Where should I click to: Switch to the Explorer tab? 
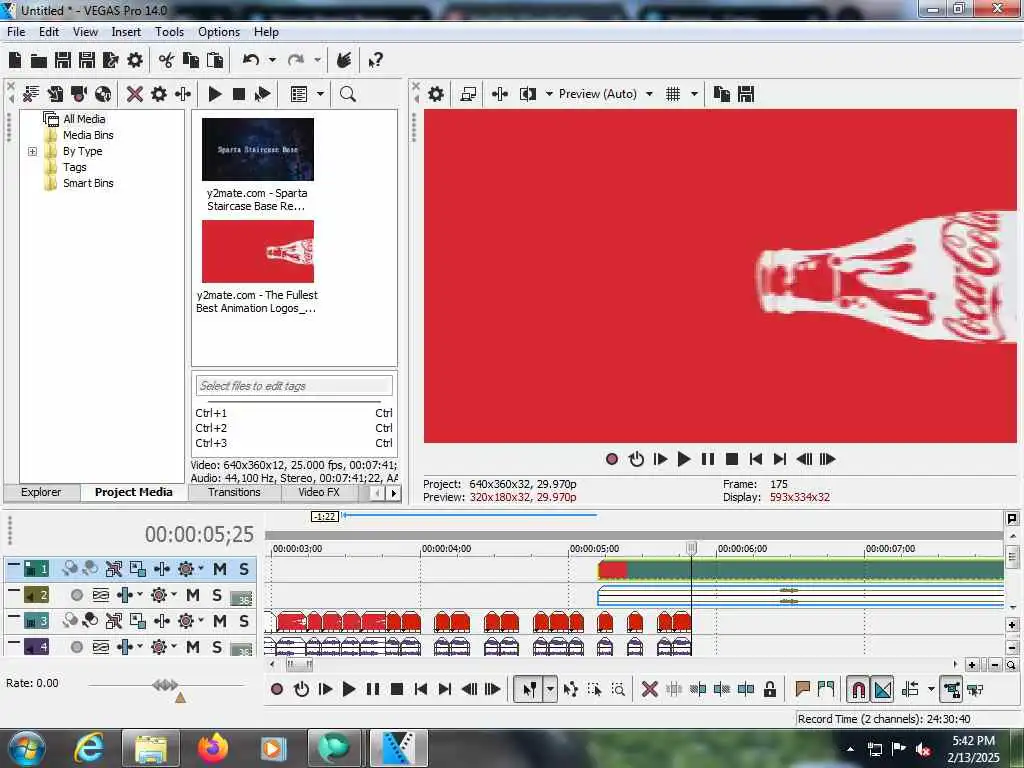[x=40, y=492]
